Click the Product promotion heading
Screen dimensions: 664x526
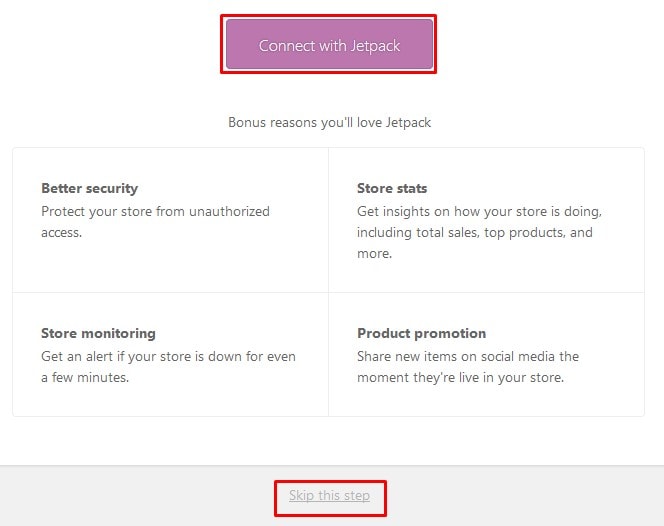[x=421, y=333]
